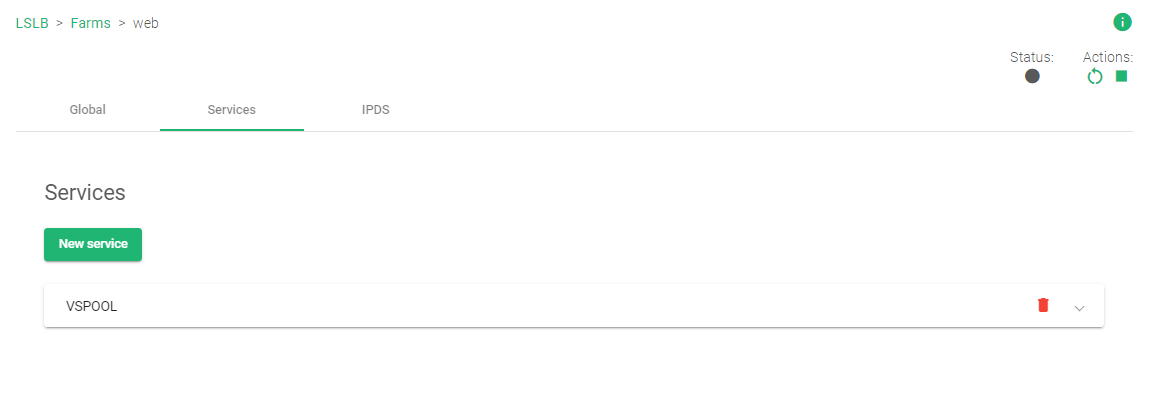Click the chevron arrow beside the trash icon
1151x405 pixels.
click(x=1079, y=308)
